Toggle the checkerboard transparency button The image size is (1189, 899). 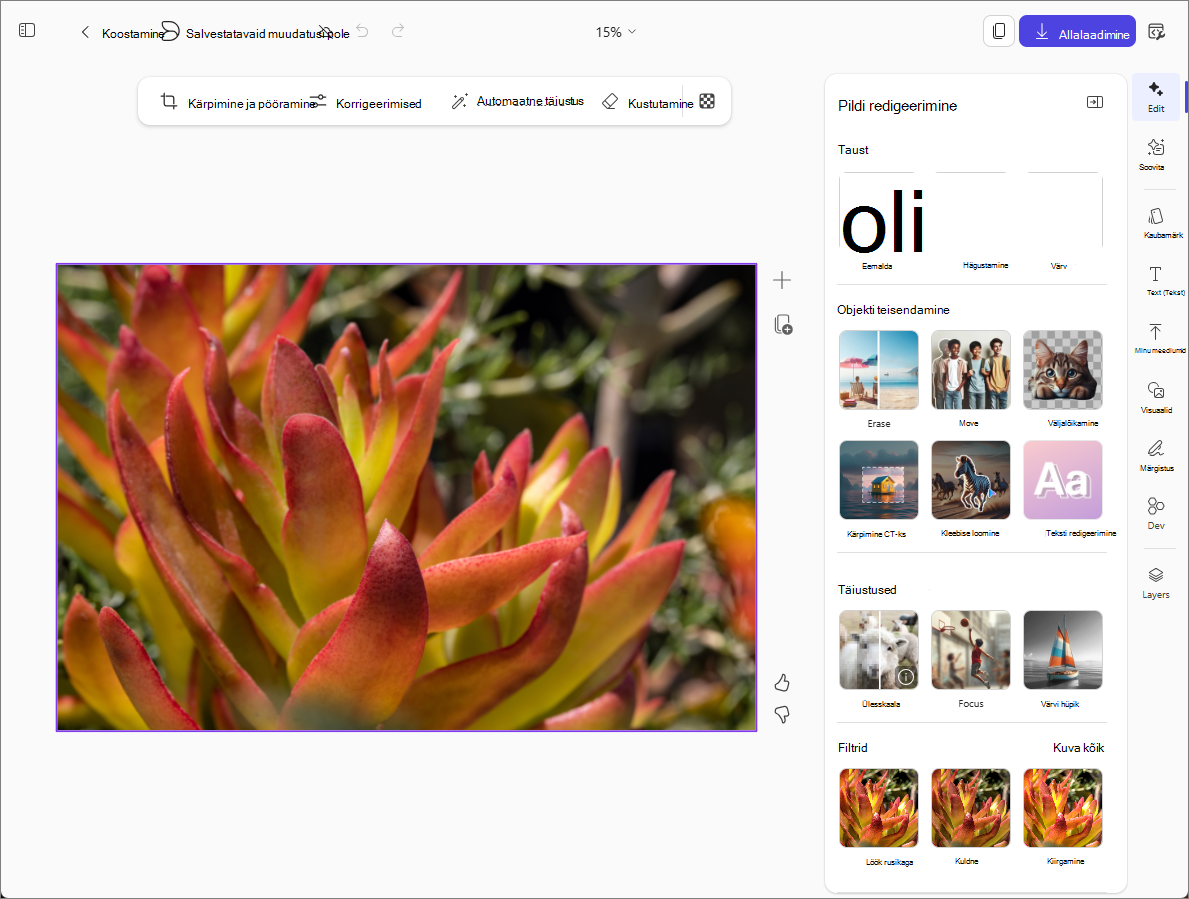coord(707,101)
